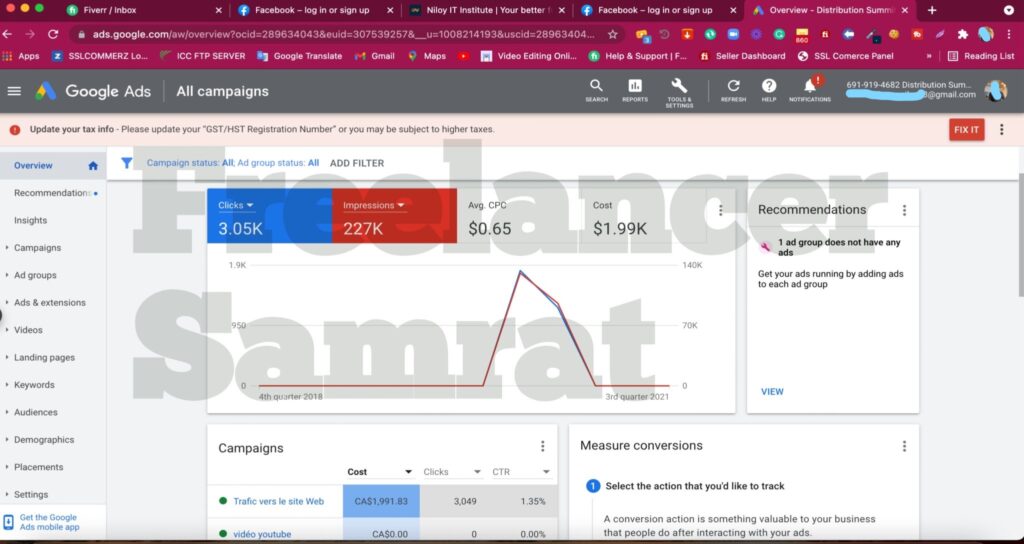This screenshot has width=1024, height=544.
Task: Click the Refresh icon
Action: pos(733,87)
